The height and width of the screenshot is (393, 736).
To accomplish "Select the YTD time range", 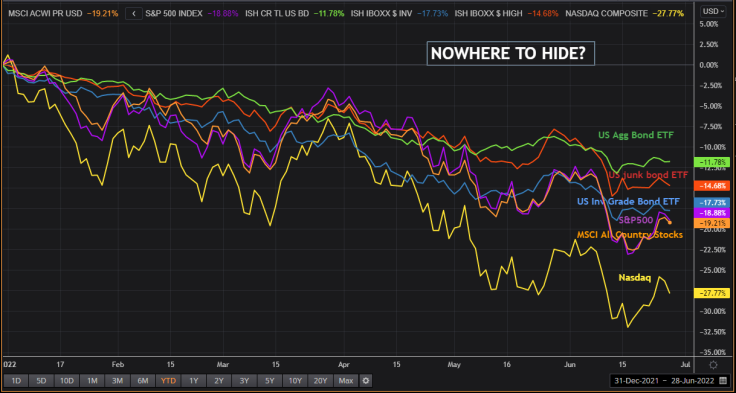I will [168, 380].
